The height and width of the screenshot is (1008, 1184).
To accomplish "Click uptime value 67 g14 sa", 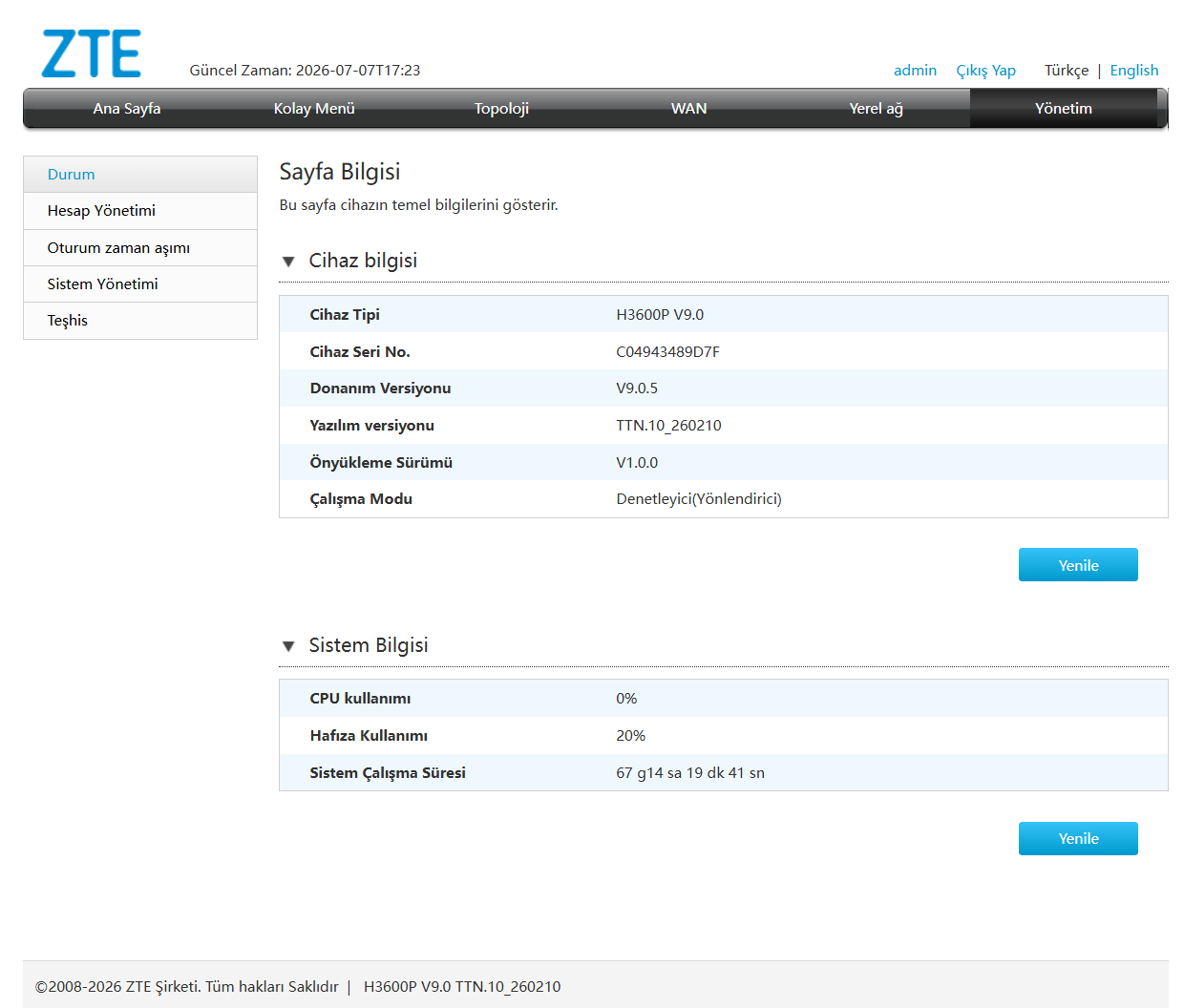I will pyautogui.click(x=690, y=773).
